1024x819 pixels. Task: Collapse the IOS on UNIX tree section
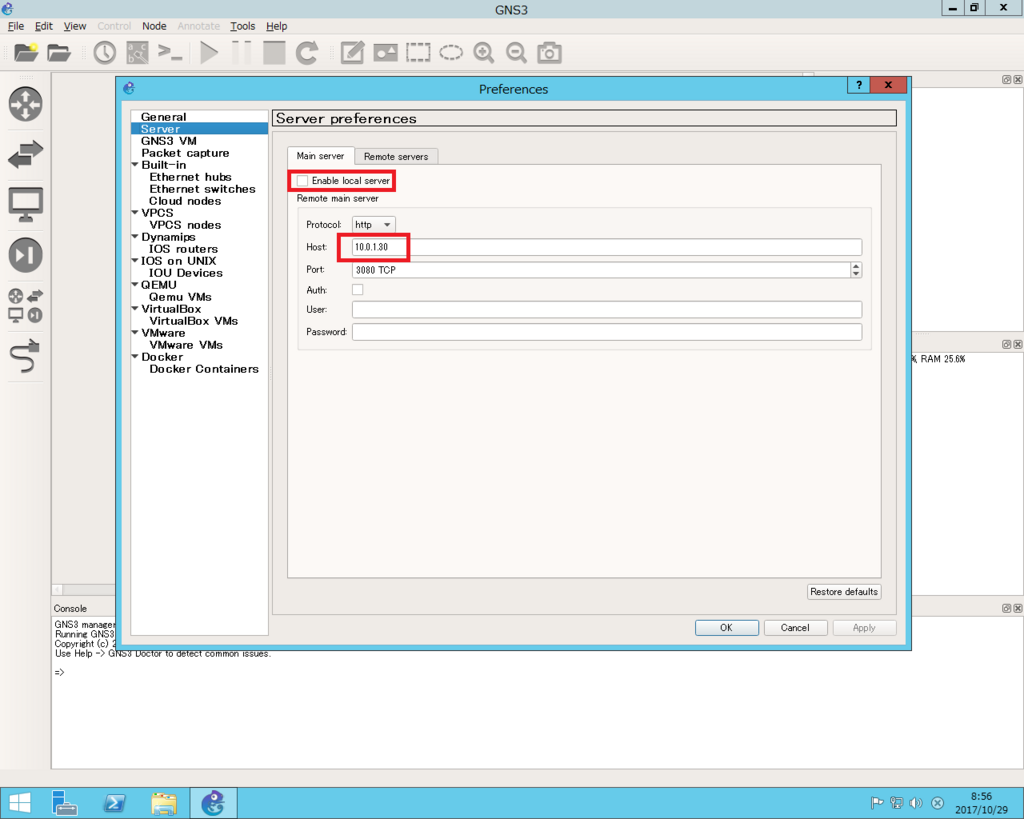[x=135, y=261]
